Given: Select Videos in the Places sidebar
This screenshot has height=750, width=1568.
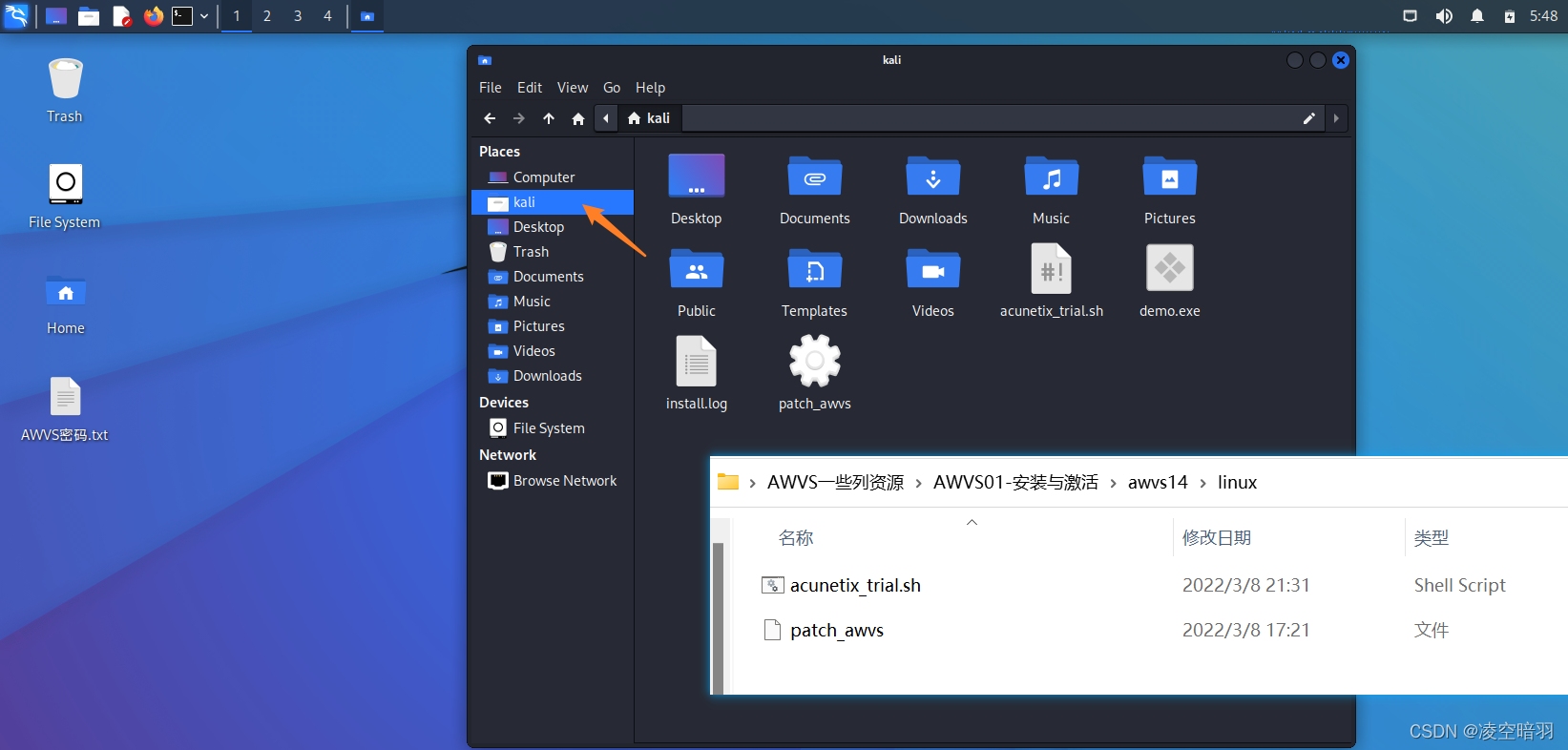Looking at the screenshot, I should click(553, 351).
